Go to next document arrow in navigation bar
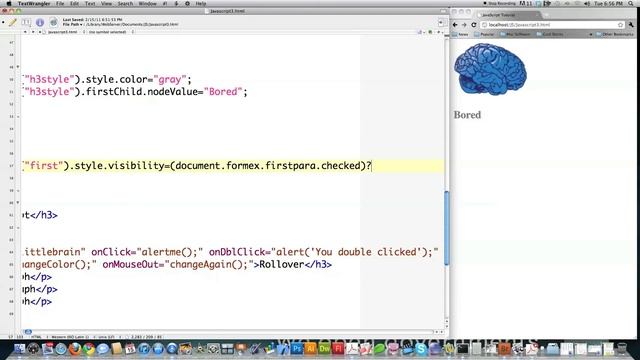Screen dimensions: 640x360 pos(33,32)
